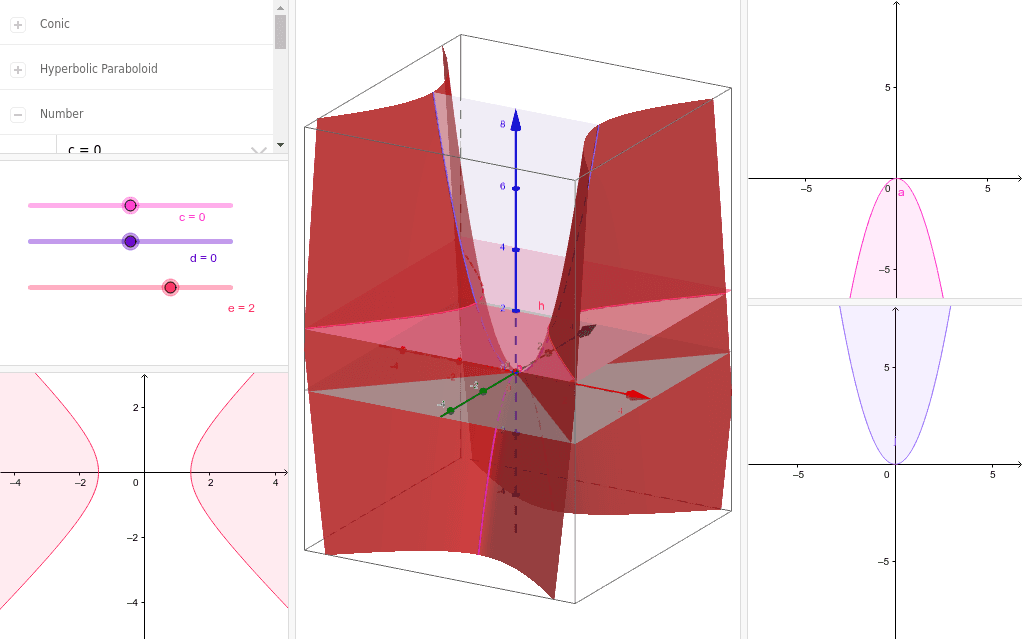This screenshot has width=1024, height=641.
Task: Click the point at 4 on z-axis
Action: coord(516,250)
